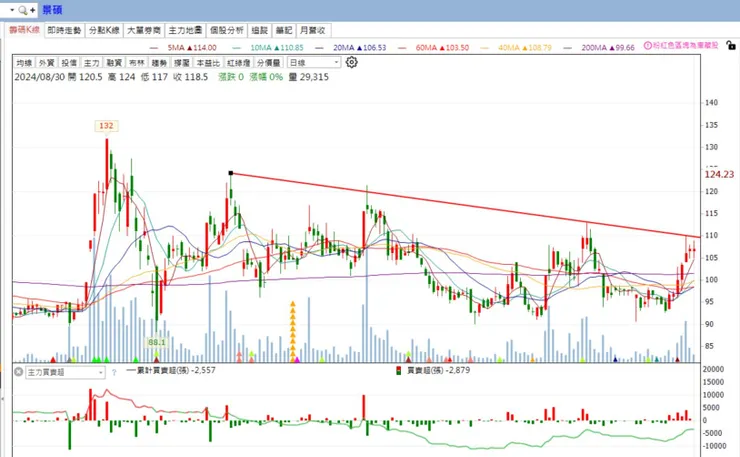The height and width of the screenshot is (457, 740).
Task: Toggle the 投信 overlay button
Action: tap(69, 62)
